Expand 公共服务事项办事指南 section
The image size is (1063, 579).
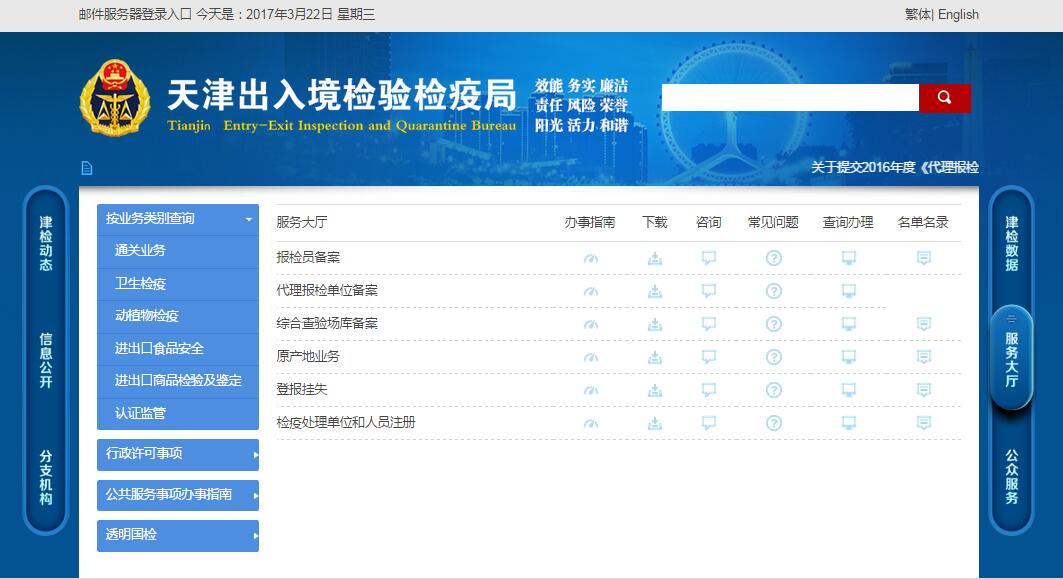point(177,494)
